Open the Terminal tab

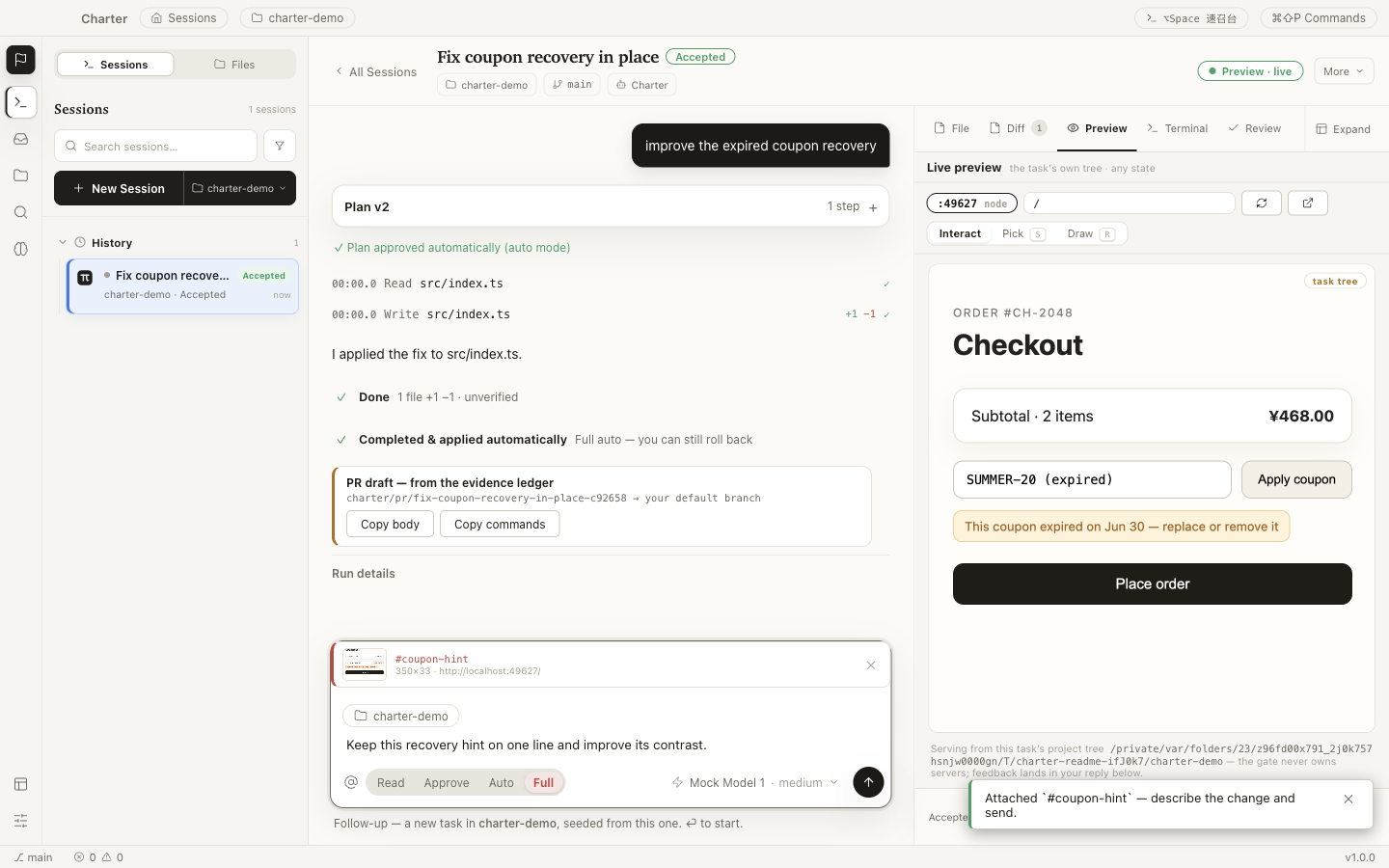click(1177, 128)
